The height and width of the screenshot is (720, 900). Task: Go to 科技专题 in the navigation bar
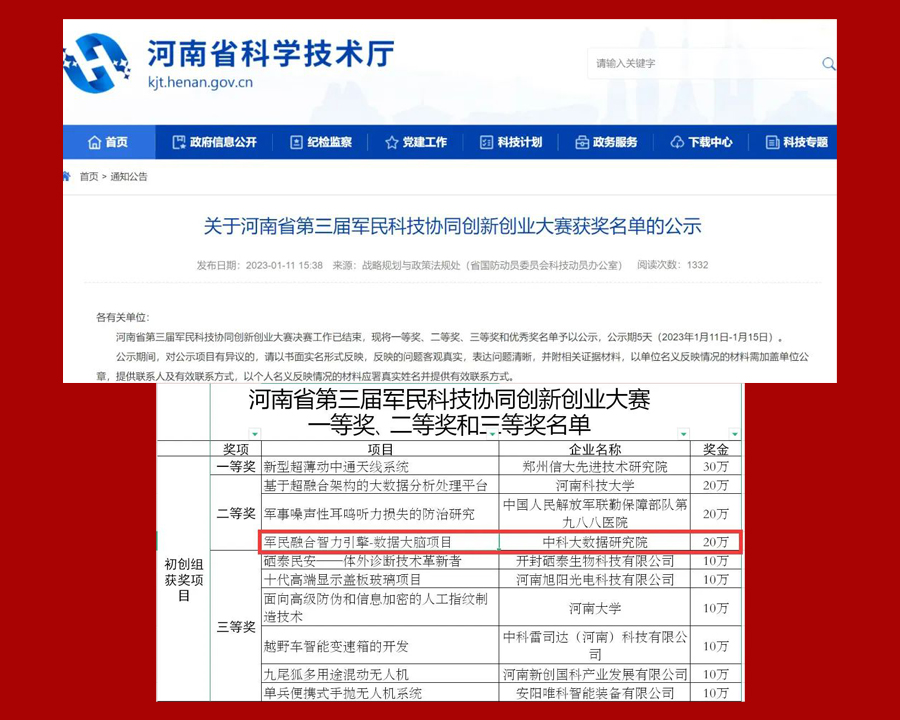797,142
